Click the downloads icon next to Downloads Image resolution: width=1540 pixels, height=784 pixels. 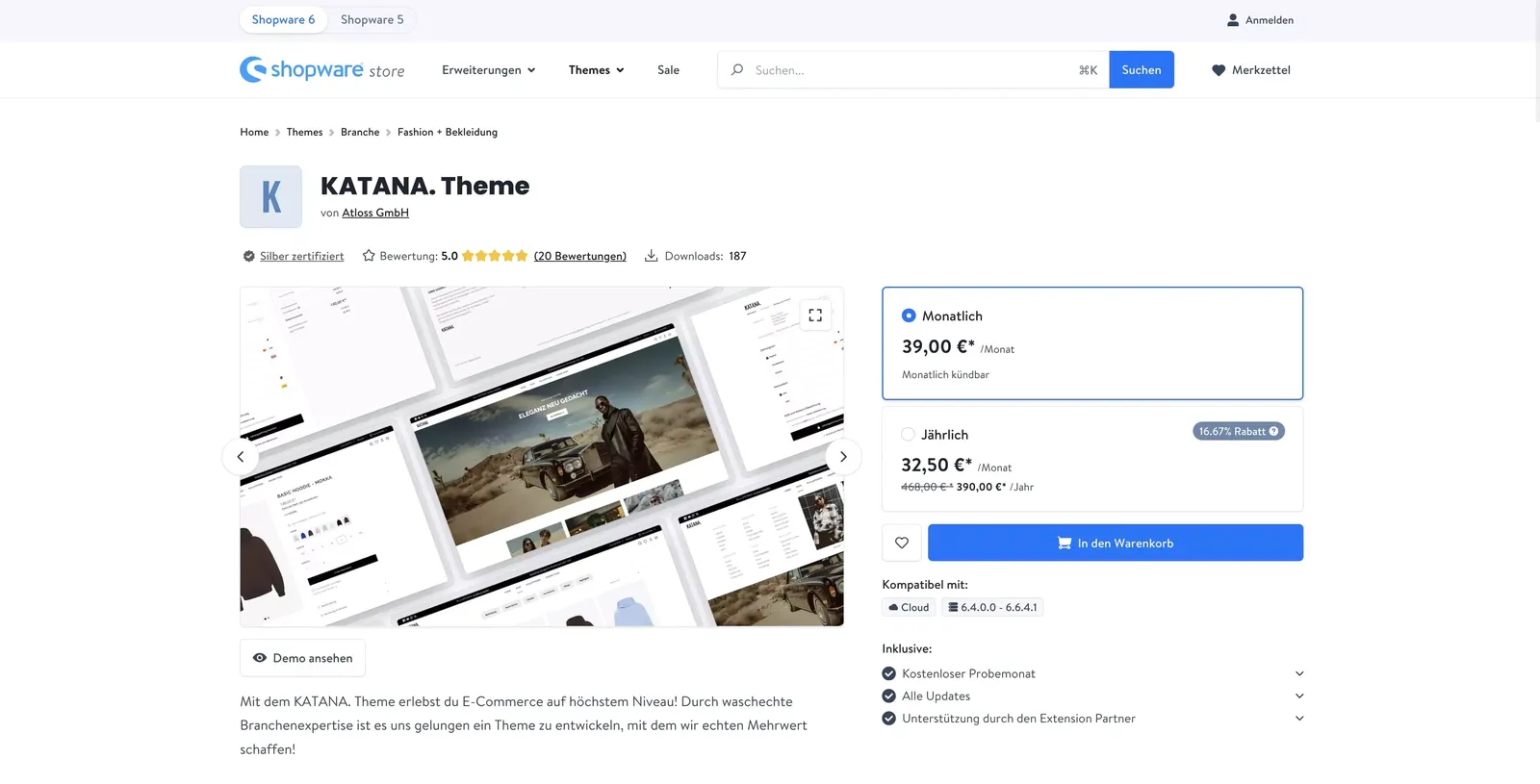coord(652,256)
